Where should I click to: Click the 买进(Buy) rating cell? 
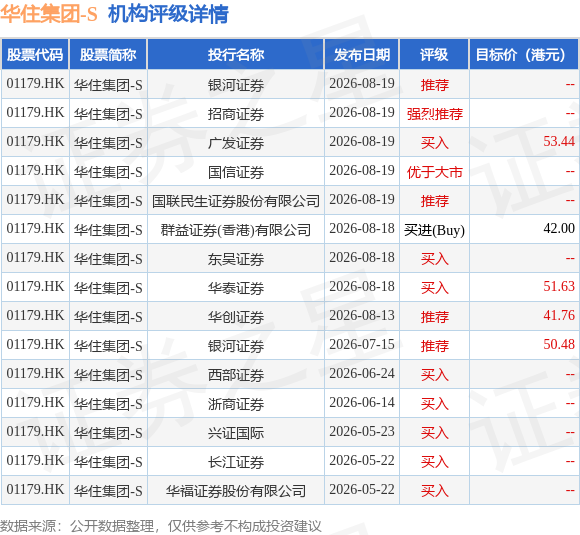pyautogui.click(x=434, y=230)
